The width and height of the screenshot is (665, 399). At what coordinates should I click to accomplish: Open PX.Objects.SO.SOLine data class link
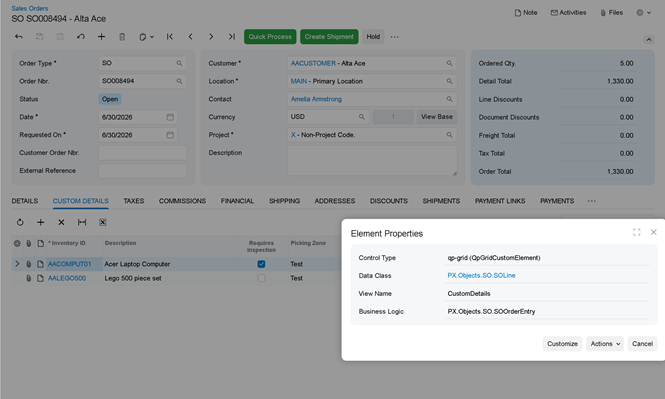point(481,276)
